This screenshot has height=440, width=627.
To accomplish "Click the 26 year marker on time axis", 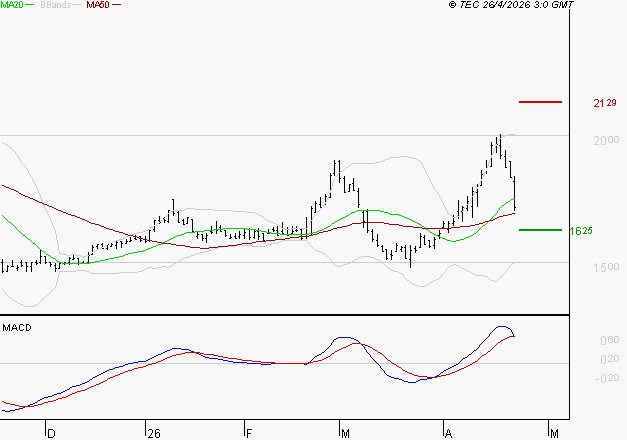I will 154,434.
